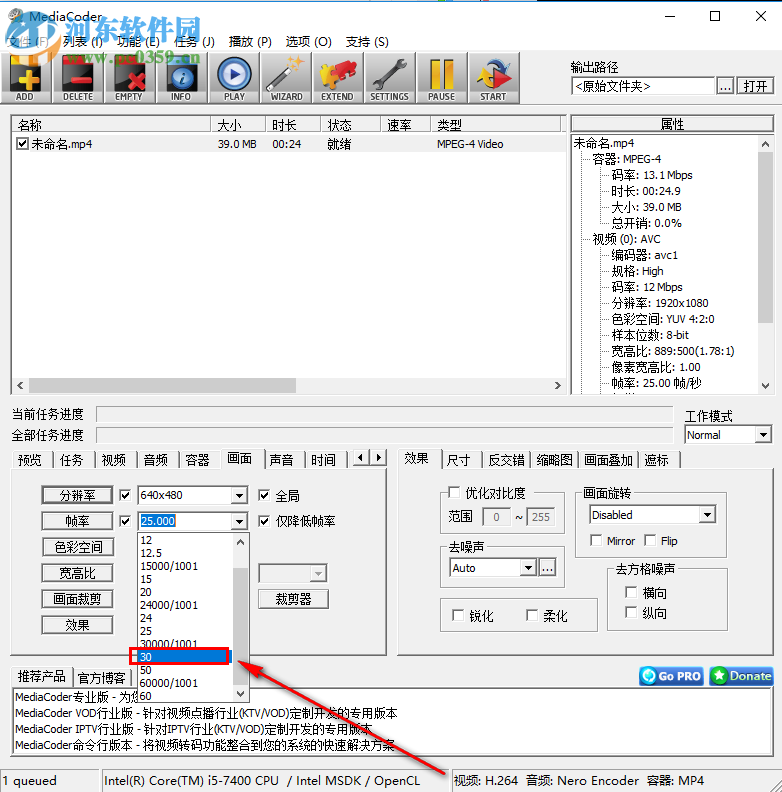
Task: Open the 列表 (I) menu
Action: [82, 41]
